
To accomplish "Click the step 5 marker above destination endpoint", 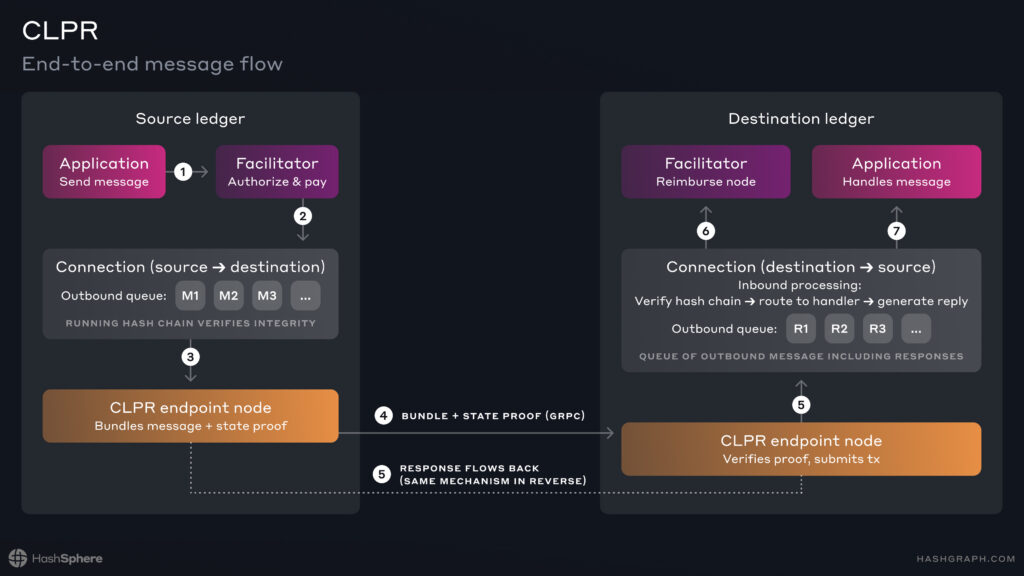I will (801, 405).
